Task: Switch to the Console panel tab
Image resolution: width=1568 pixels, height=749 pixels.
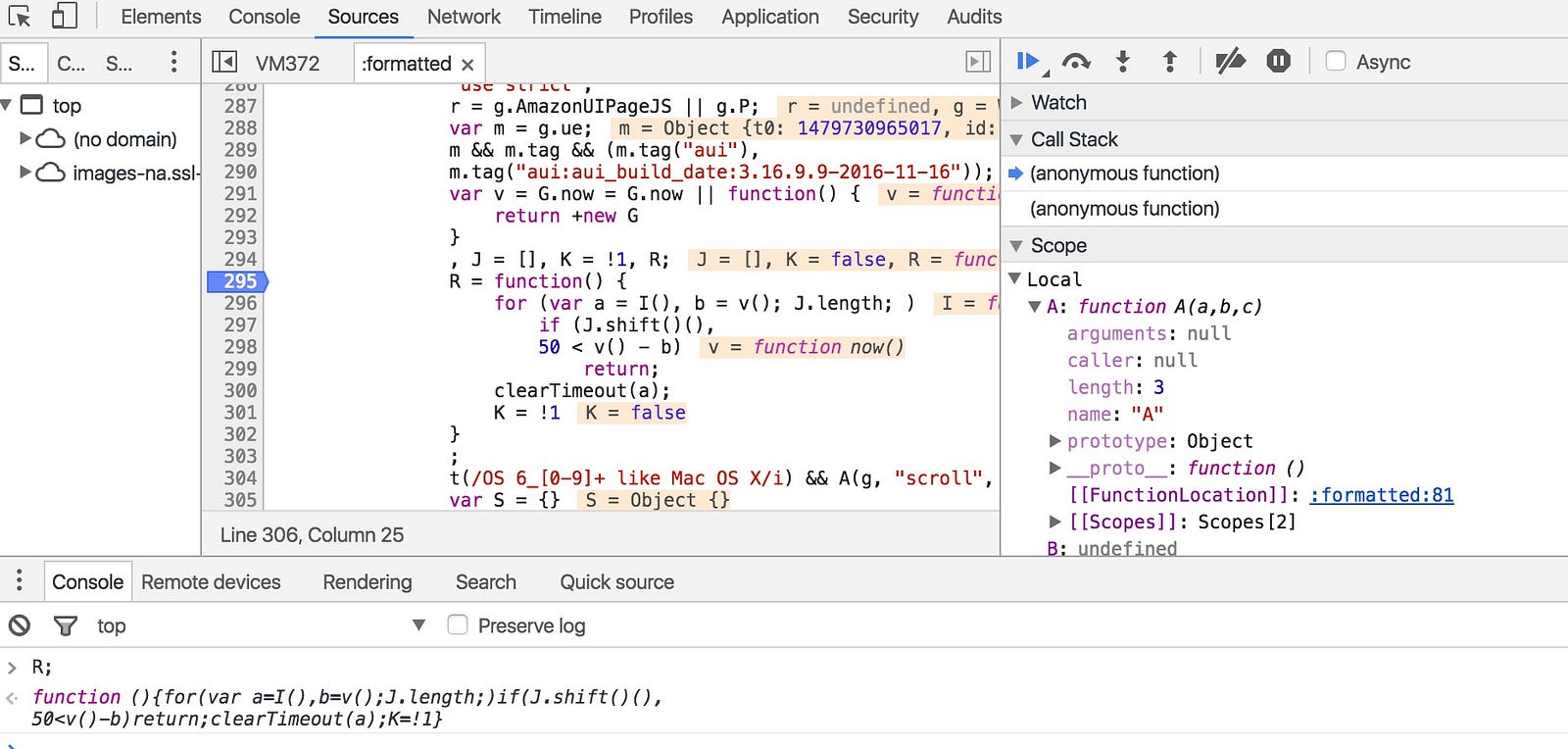Action: click(265, 17)
